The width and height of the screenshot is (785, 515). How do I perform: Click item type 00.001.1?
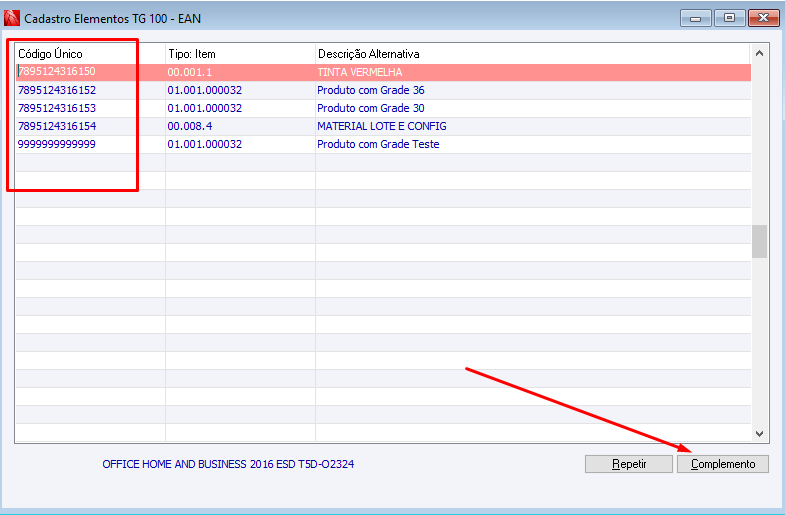tap(189, 72)
